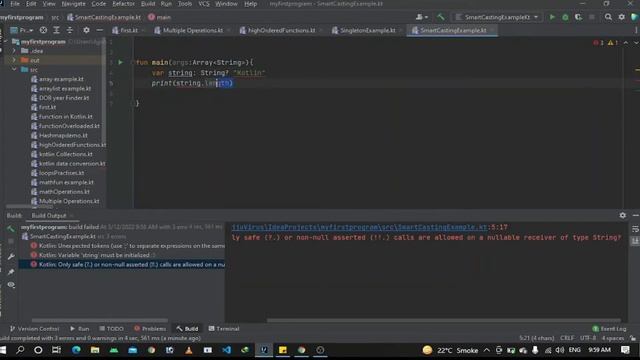The height and width of the screenshot is (360, 640).
Task: Click the error count indicator in editor
Action: pos(598,43)
